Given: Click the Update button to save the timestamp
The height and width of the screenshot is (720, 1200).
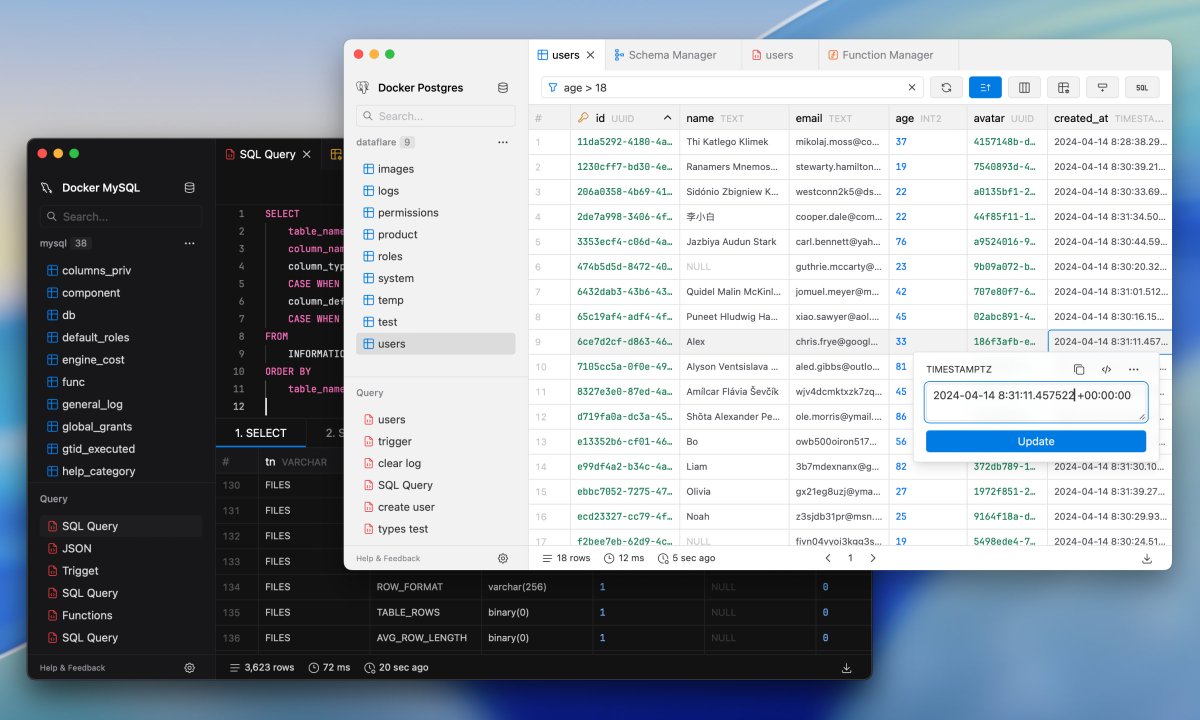Looking at the screenshot, I should 1036,441.
